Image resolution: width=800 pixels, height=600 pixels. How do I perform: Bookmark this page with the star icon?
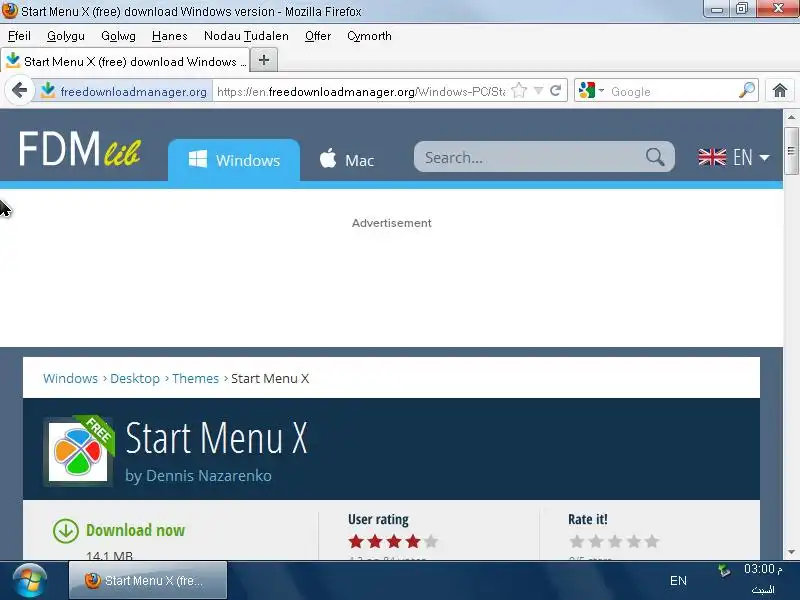pyautogui.click(x=519, y=91)
